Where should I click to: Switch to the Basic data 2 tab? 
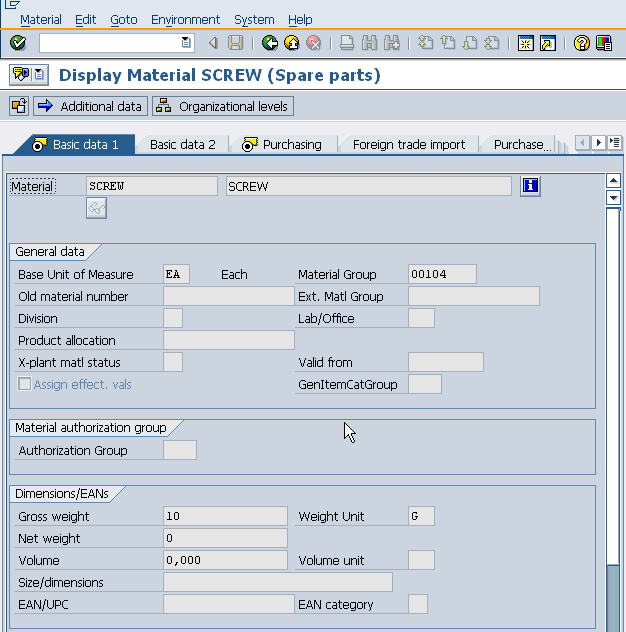182,144
